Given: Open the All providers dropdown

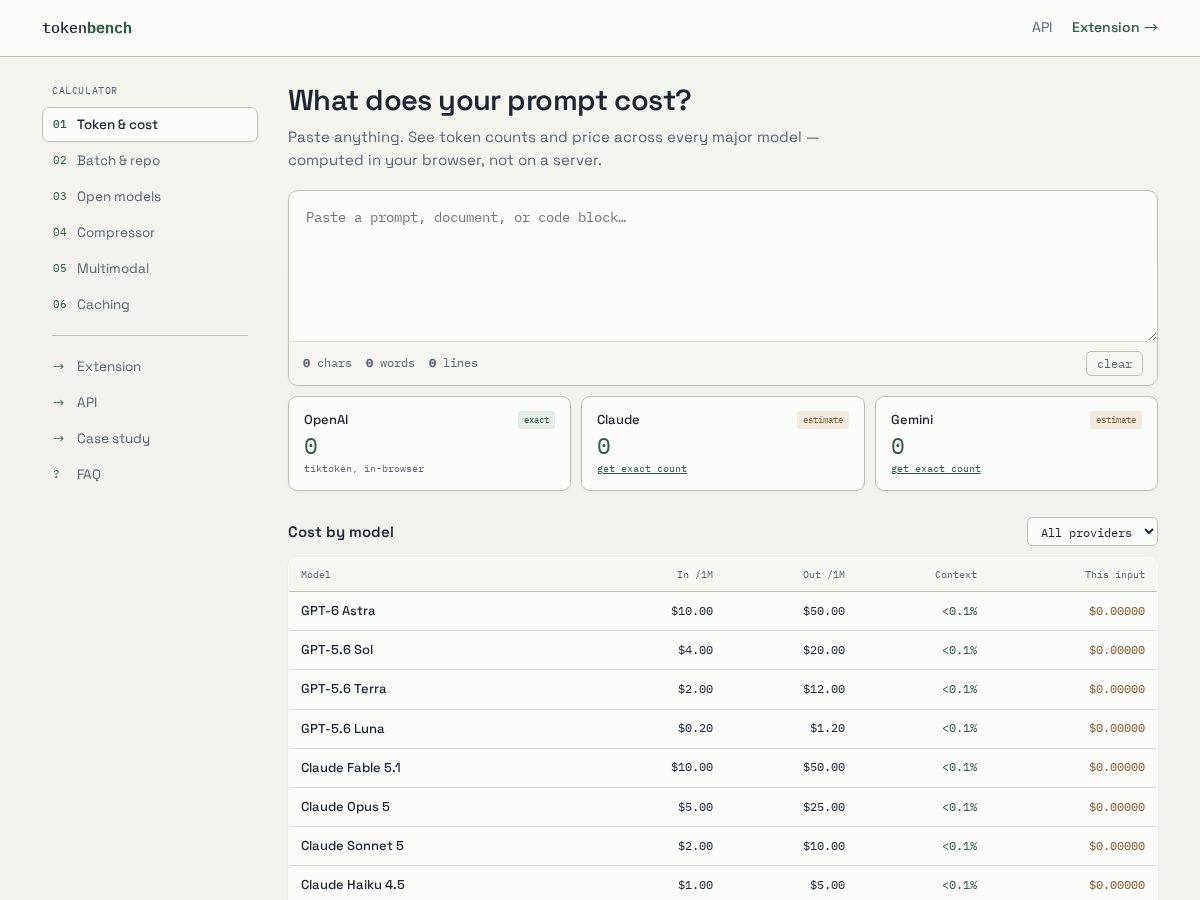Looking at the screenshot, I should [x=1092, y=532].
